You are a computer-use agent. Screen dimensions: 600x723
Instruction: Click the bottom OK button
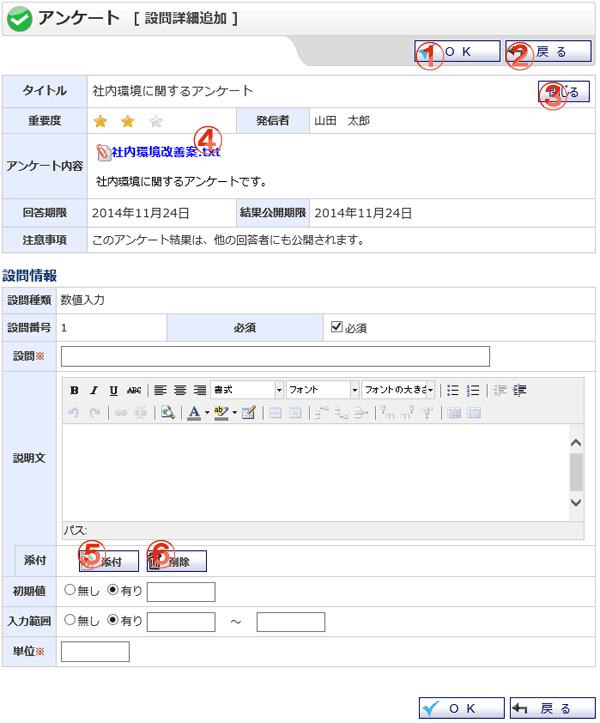coord(462,708)
